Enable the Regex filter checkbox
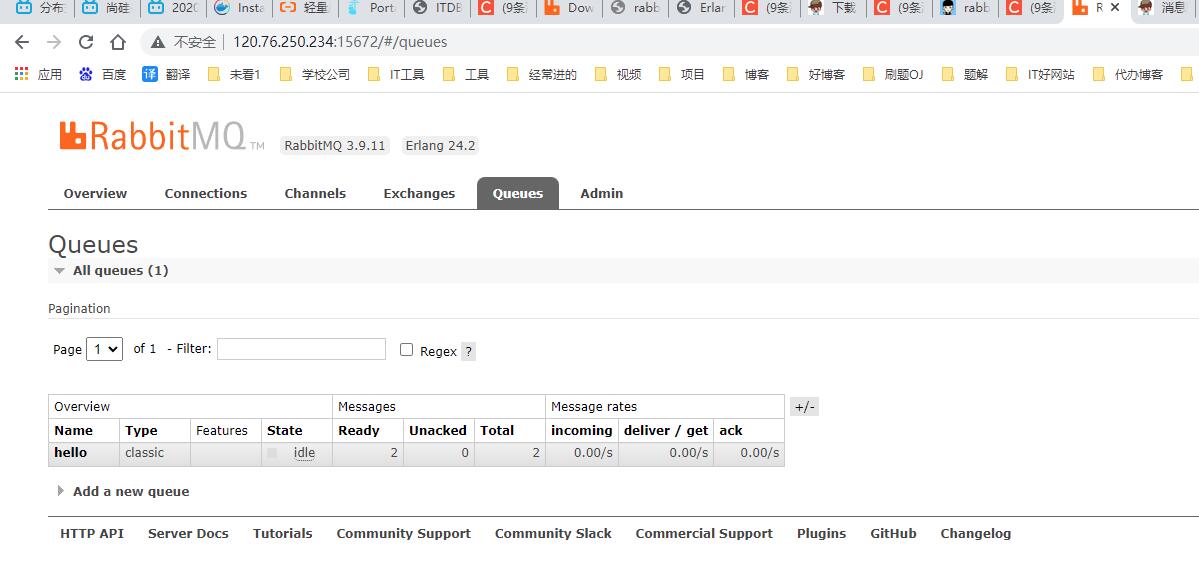 pos(407,350)
